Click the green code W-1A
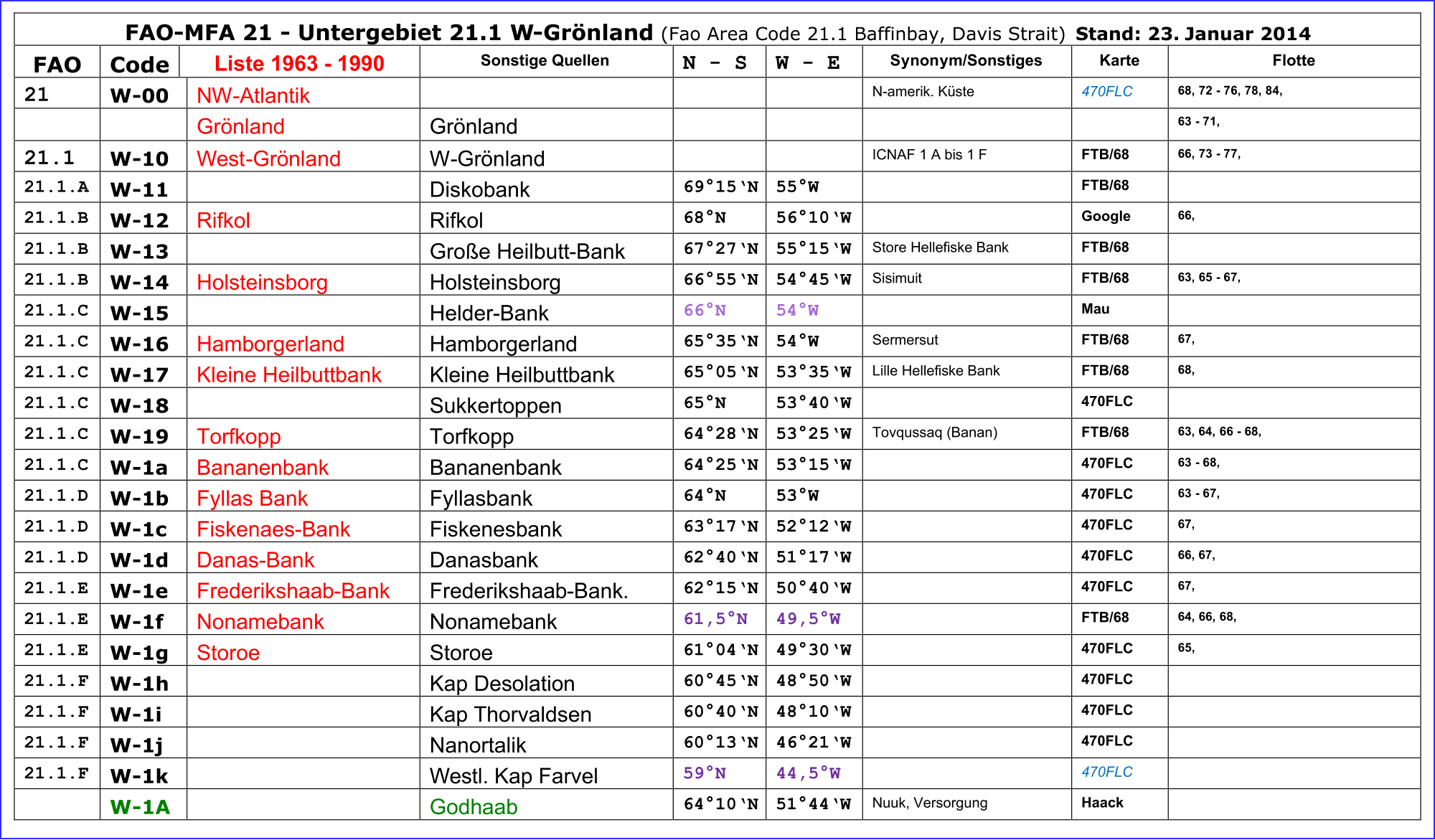Viewport: 1435px width, 840px height. [x=140, y=806]
